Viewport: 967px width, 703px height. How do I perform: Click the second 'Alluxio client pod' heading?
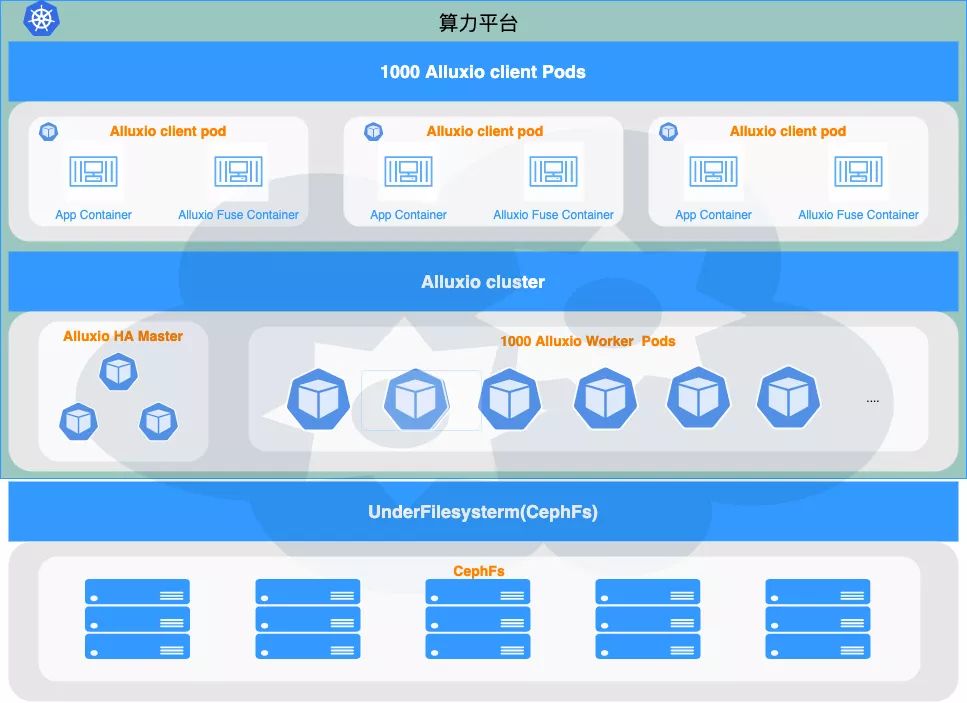click(485, 131)
